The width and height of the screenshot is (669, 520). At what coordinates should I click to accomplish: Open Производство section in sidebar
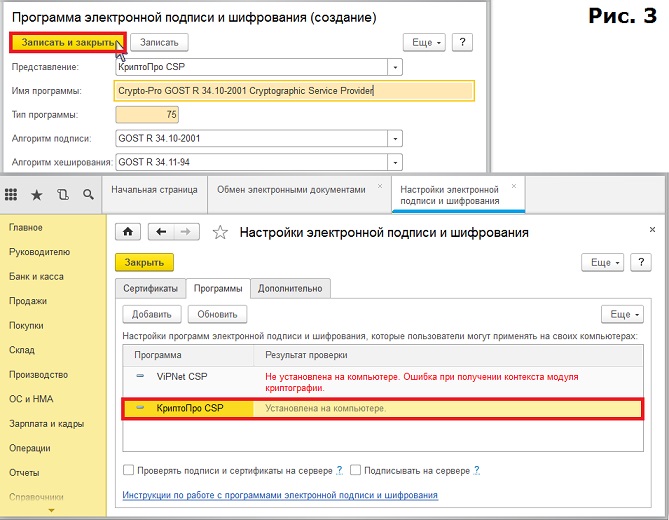click(38, 375)
